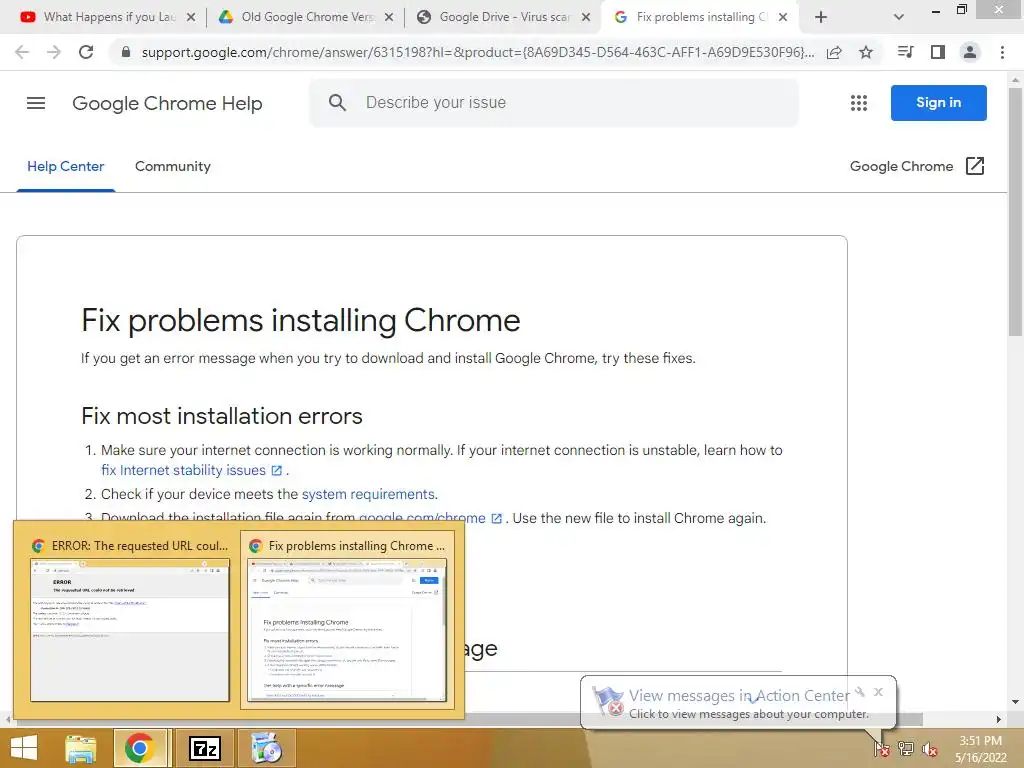Close the Fix problems installing tab
This screenshot has height=768, width=1024.
(783, 18)
